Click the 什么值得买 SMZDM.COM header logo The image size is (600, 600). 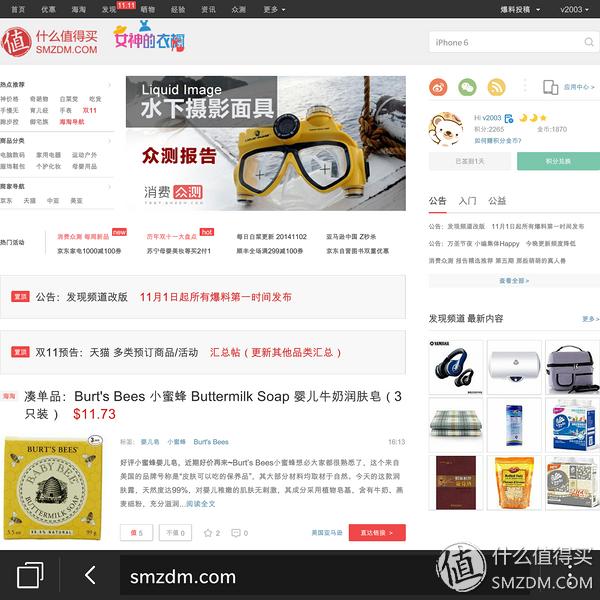pyautogui.click(x=49, y=42)
